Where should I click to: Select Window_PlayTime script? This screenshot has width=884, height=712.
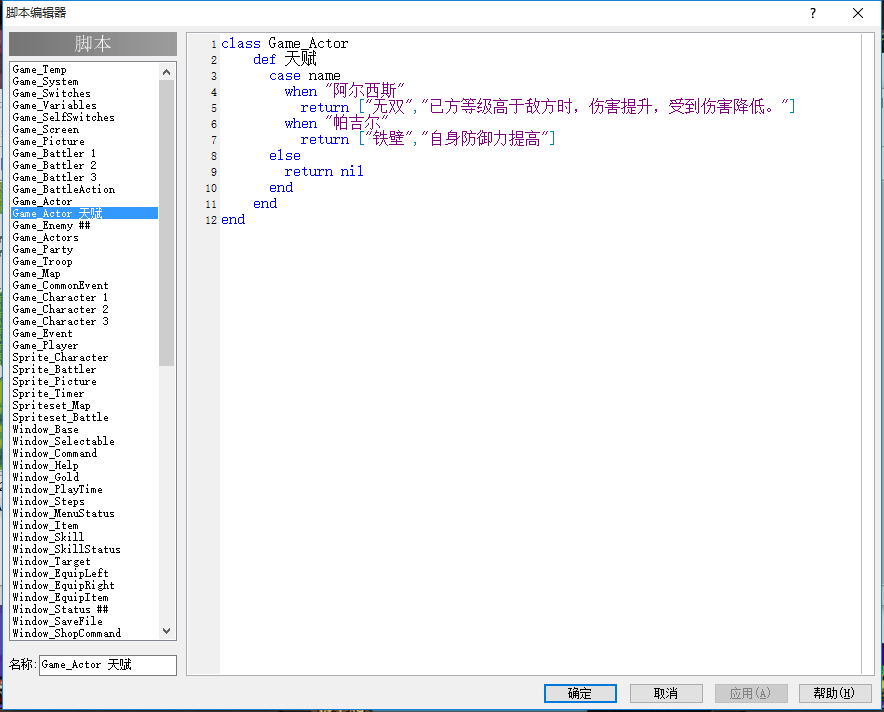click(x=85, y=489)
